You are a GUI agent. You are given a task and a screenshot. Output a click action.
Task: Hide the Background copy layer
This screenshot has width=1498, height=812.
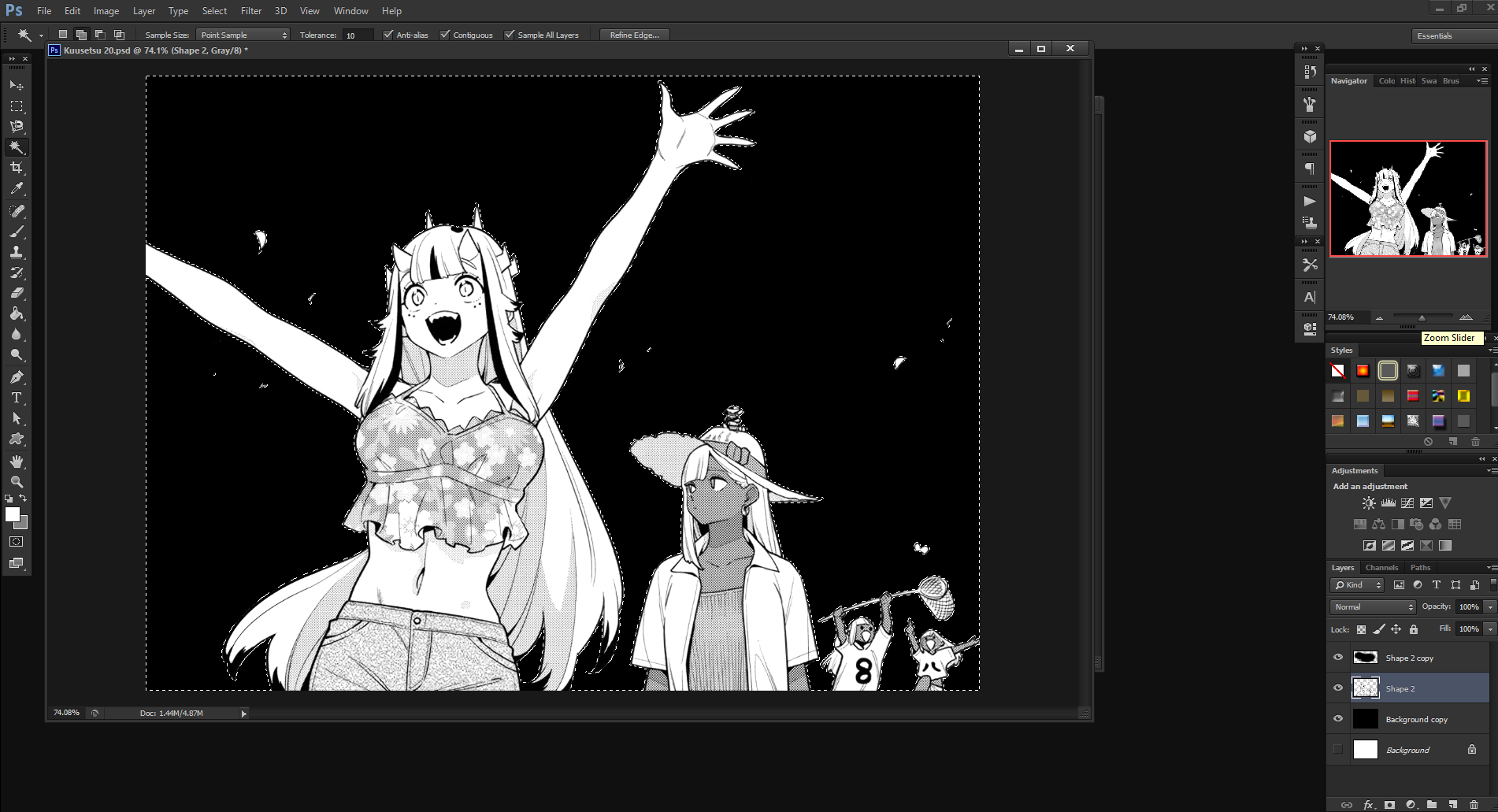click(x=1337, y=719)
